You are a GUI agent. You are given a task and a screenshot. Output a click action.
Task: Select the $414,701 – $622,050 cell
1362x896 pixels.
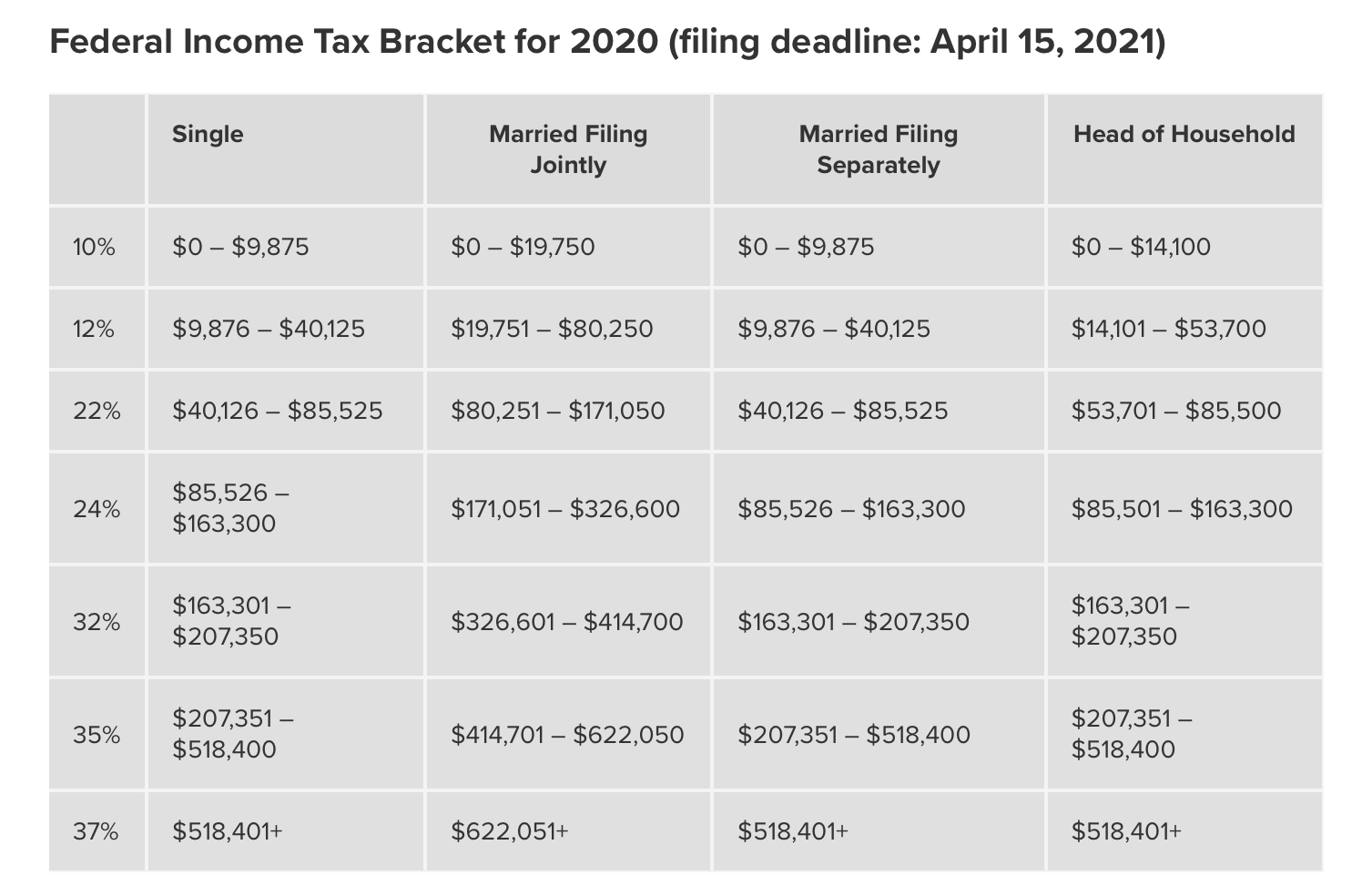(x=567, y=734)
